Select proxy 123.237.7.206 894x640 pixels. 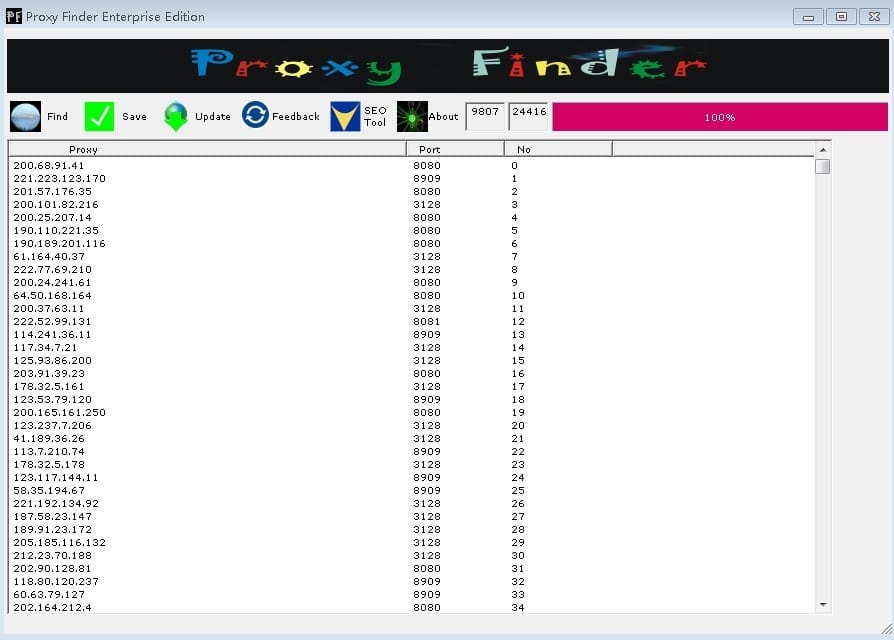(x=52, y=426)
